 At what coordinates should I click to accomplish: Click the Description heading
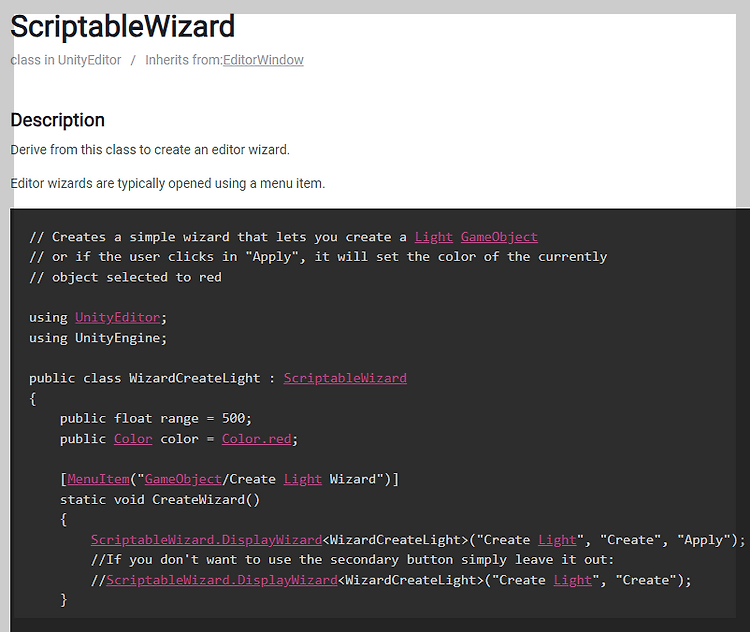[x=57, y=120]
